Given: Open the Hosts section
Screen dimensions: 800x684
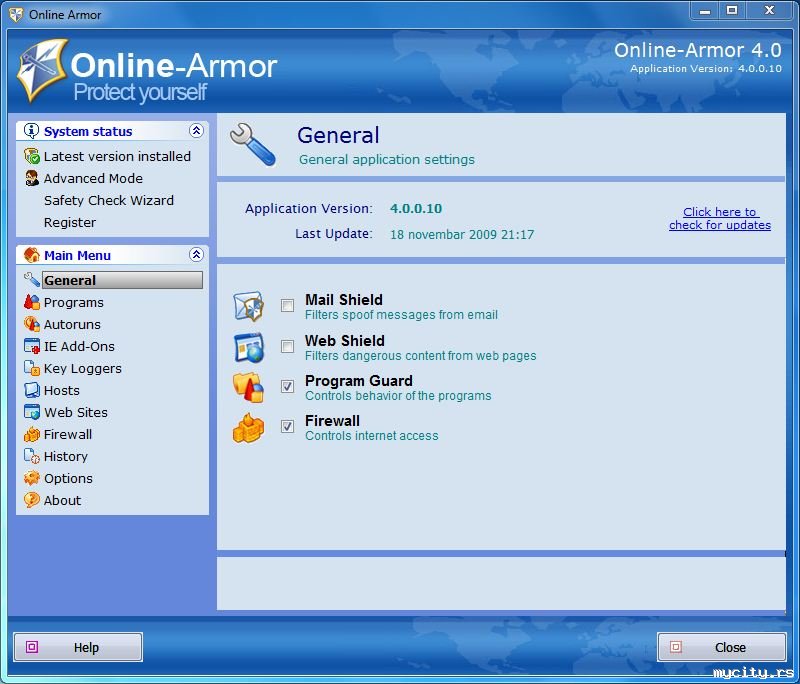Looking at the screenshot, I should click(62, 390).
